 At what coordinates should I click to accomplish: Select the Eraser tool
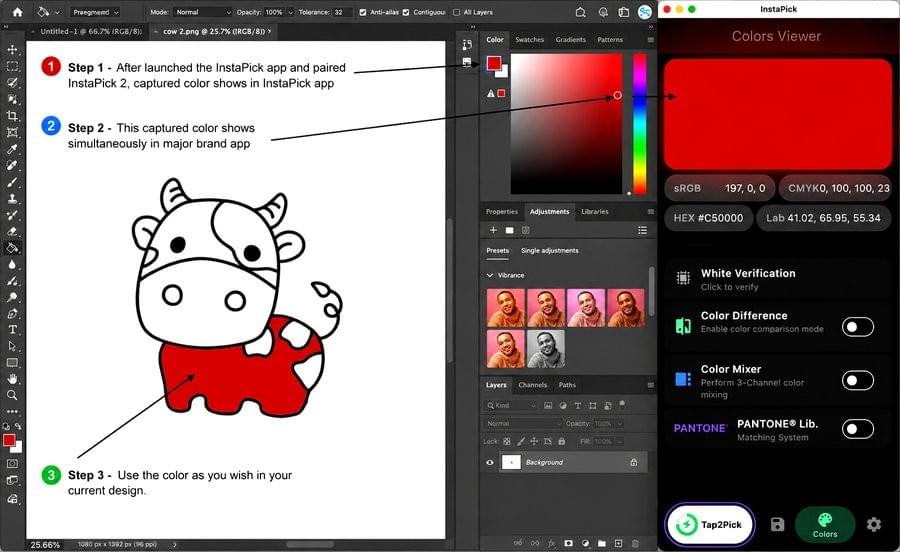click(x=12, y=232)
